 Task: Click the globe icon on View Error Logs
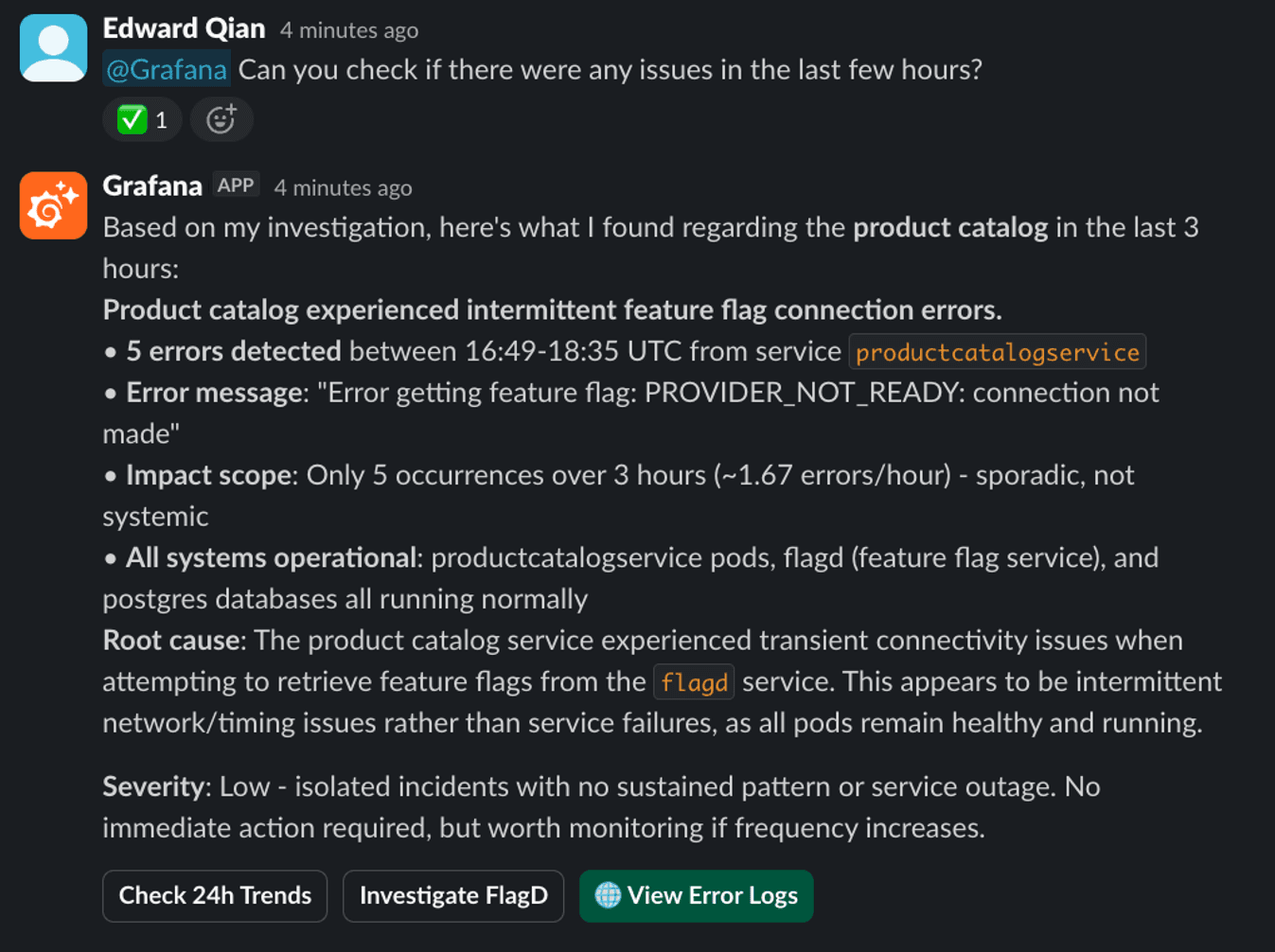click(x=607, y=895)
